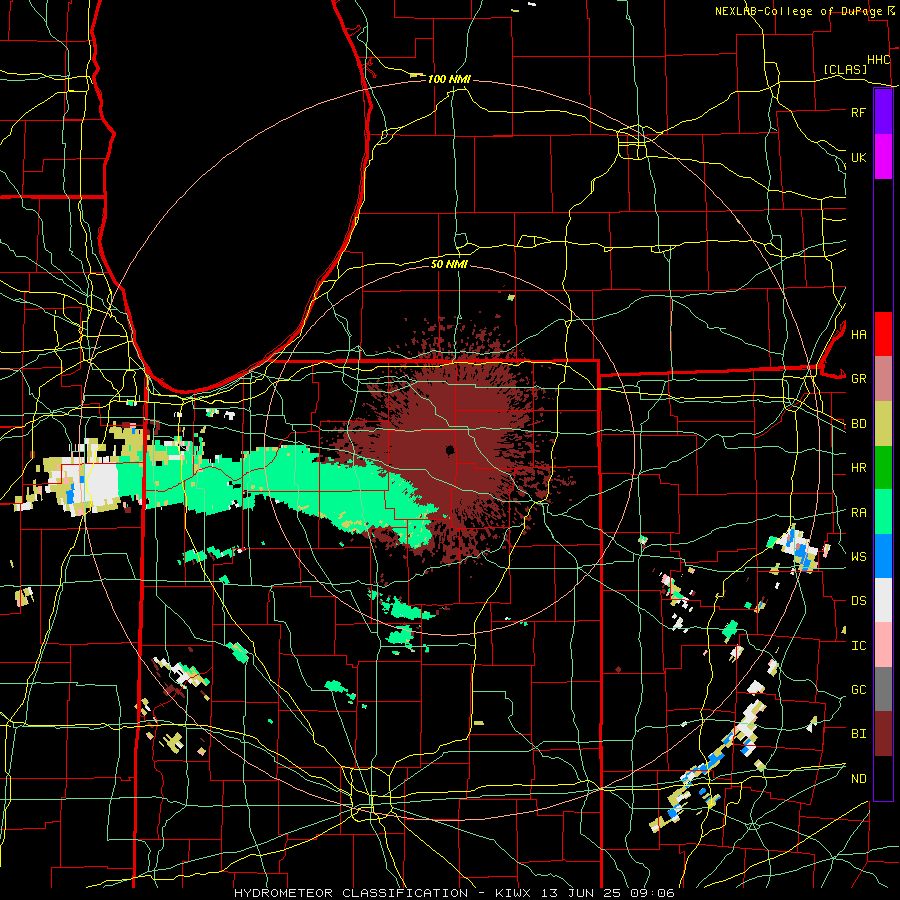900x900 pixels.
Task: Click the UK legend label
Action: pyautogui.click(x=858, y=157)
